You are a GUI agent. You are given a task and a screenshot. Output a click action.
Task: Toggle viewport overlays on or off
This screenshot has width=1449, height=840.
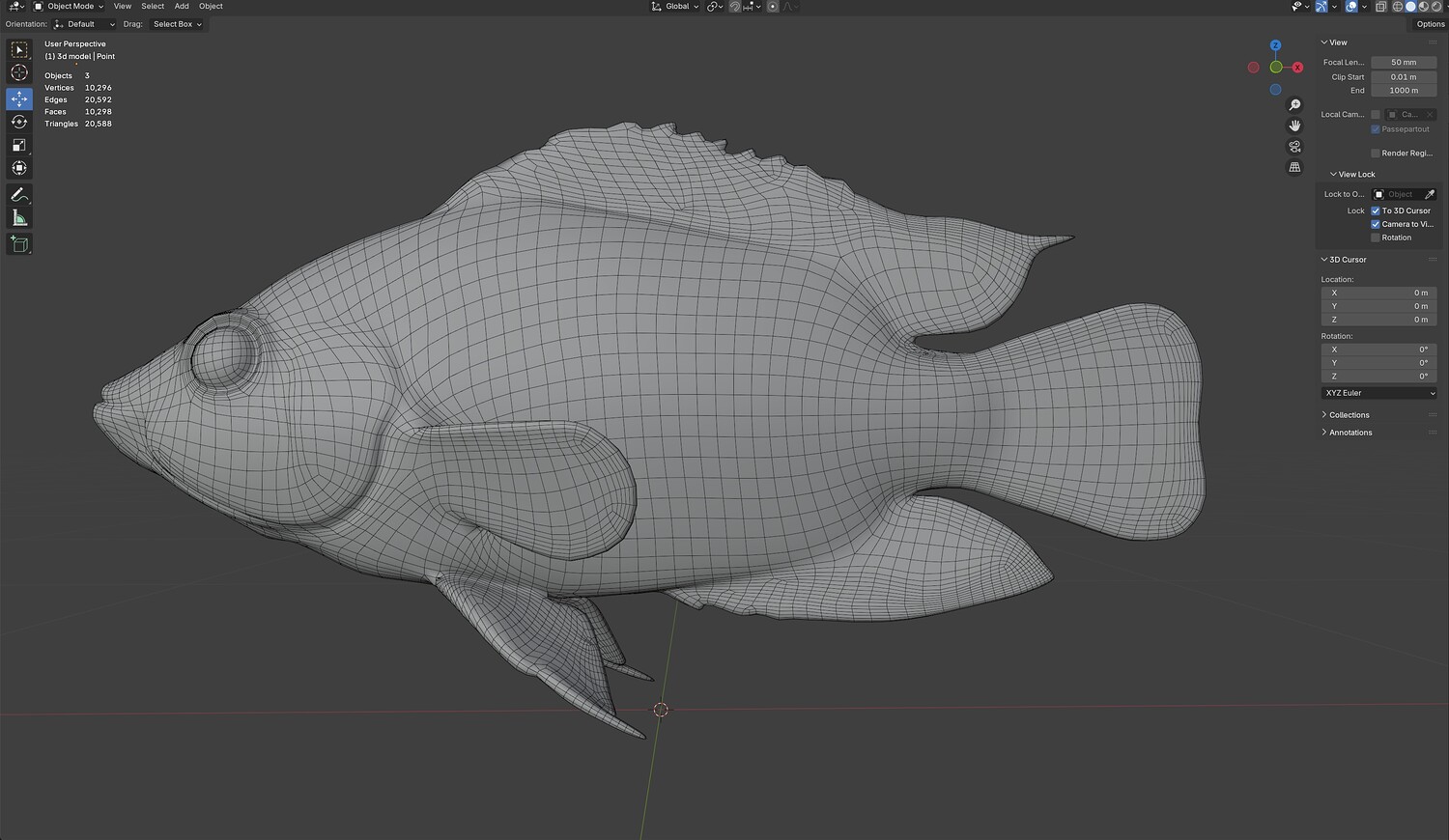pos(1351,7)
